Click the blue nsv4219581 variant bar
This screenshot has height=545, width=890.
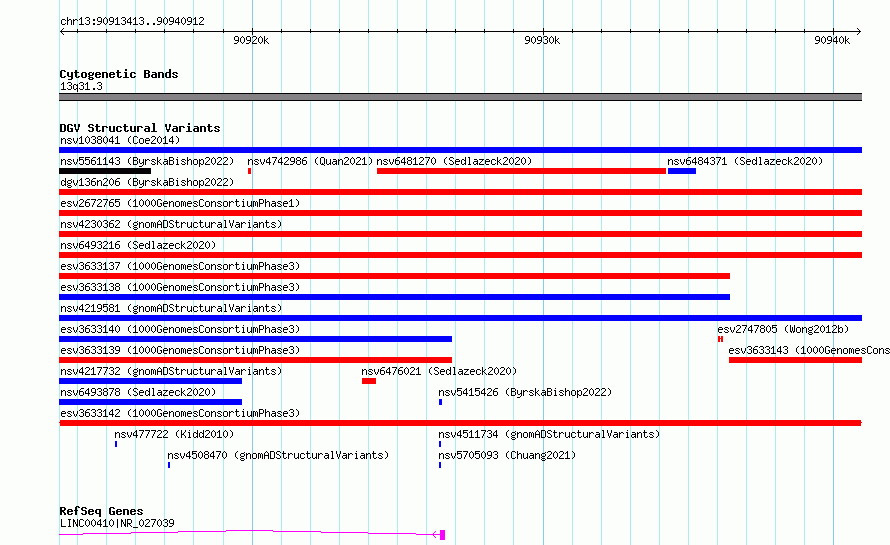coord(460,318)
